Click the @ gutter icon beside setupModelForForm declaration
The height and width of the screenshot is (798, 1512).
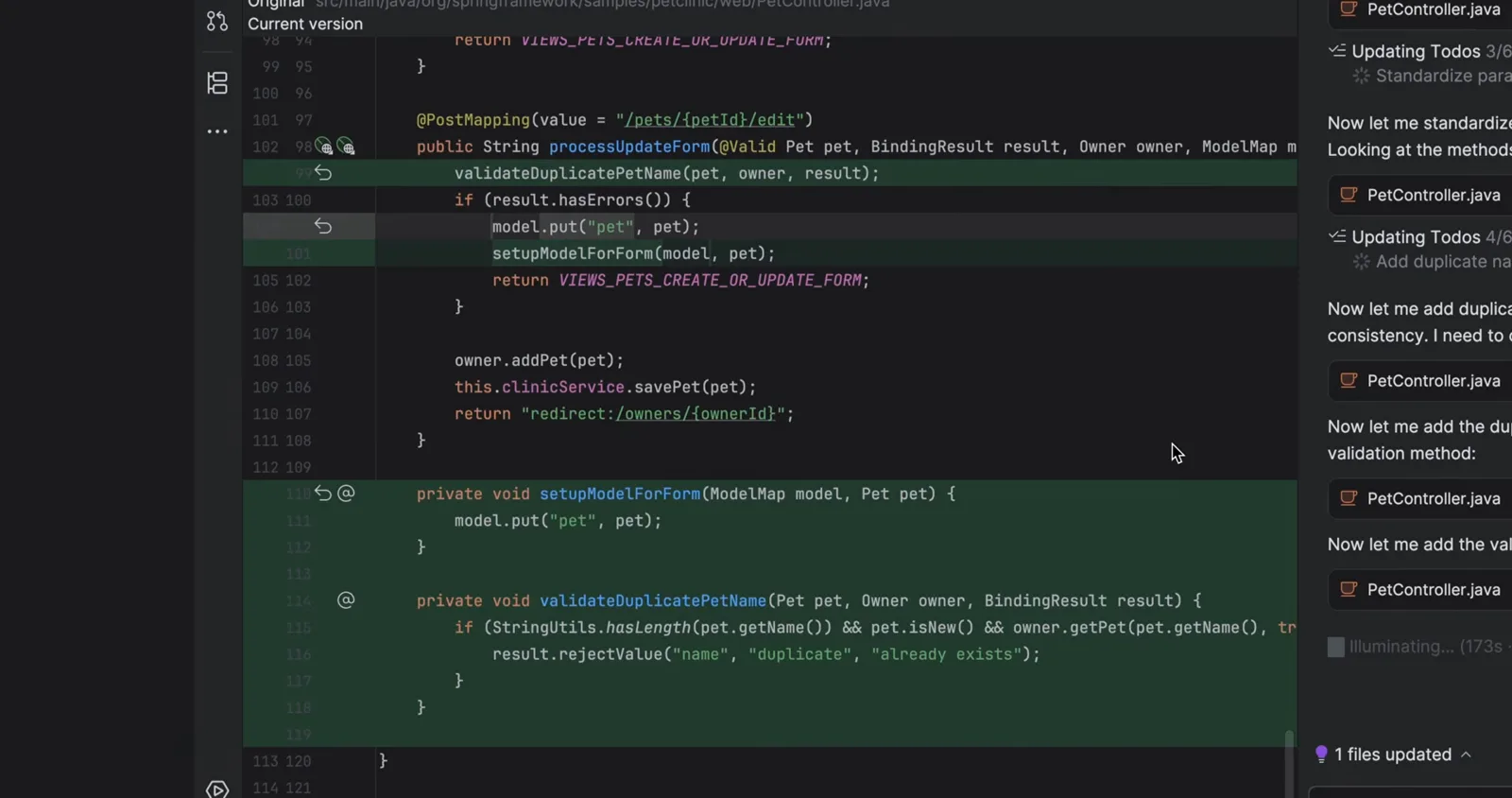pos(347,494)
